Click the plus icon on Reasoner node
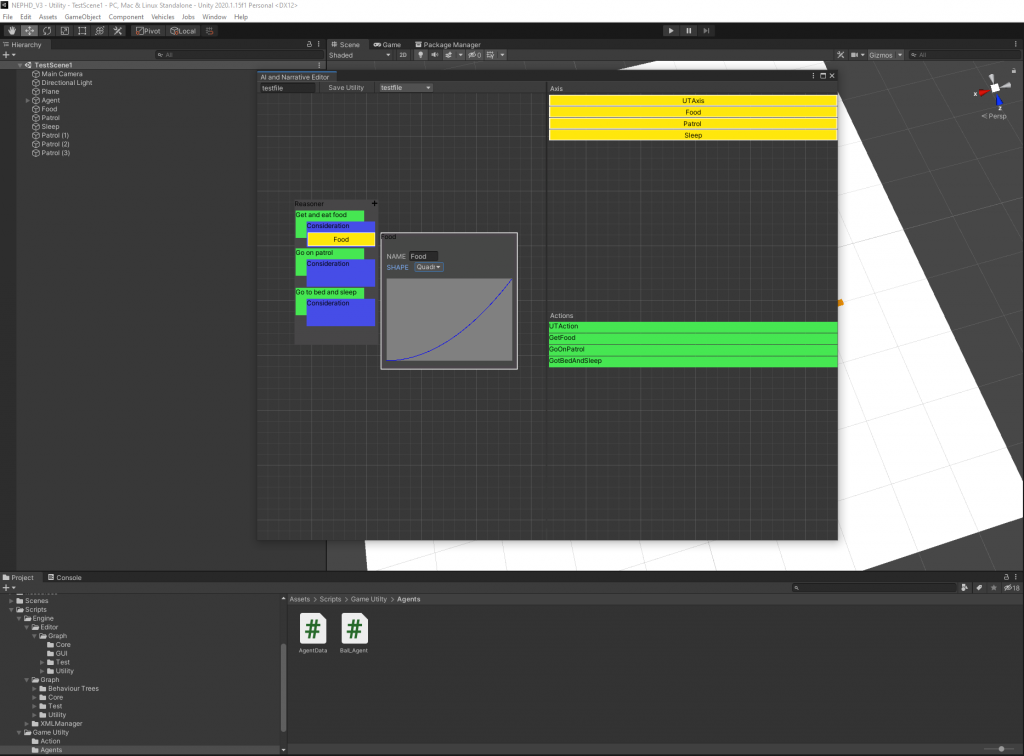This screenshot has height=756, width=1024. tap(374, 203)
